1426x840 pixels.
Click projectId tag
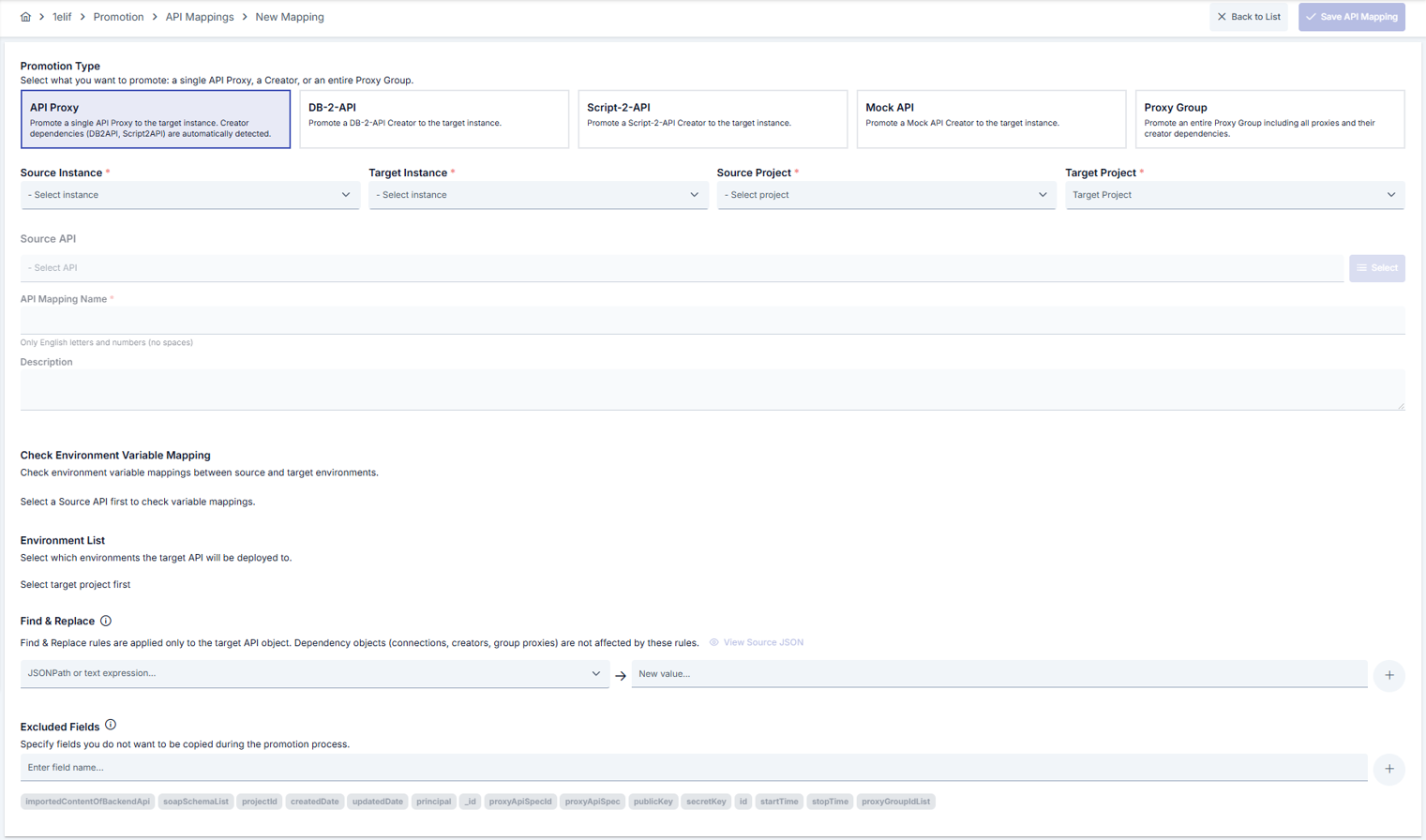[260, 802]
